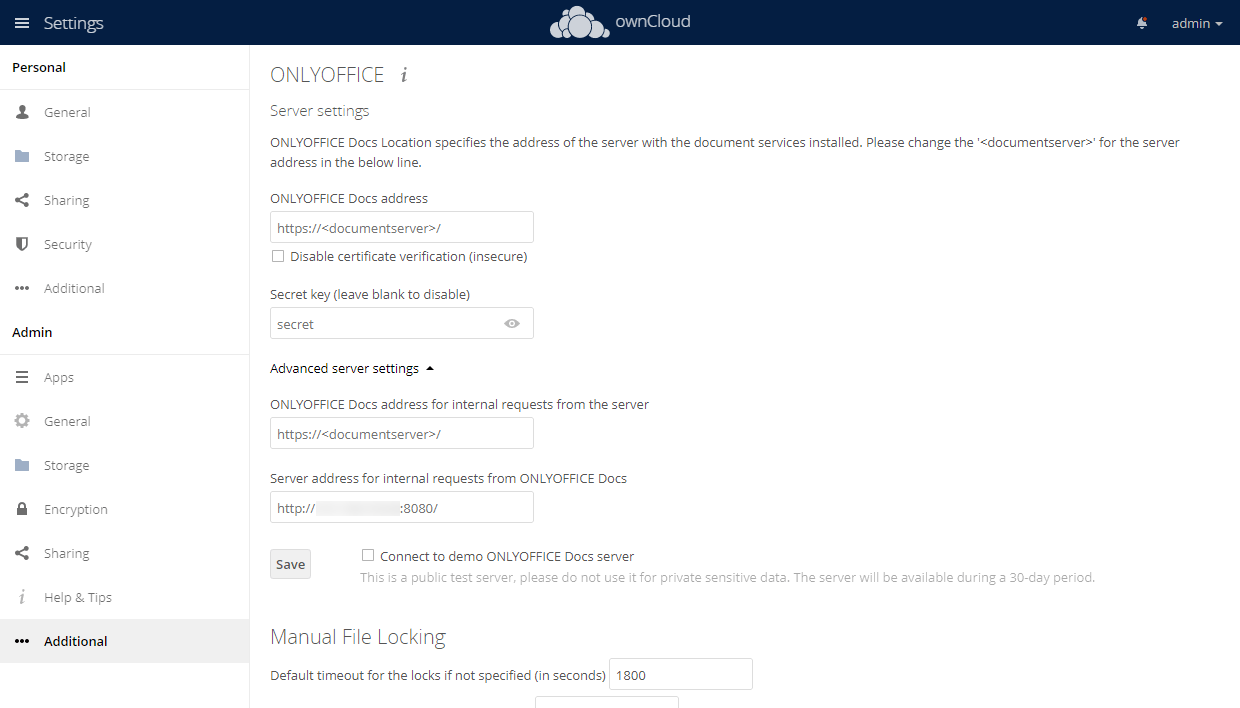Open Apps in the Admin sidebar
The height and width of the screenshot is (708, 1240).
click(x=59, y=377)
